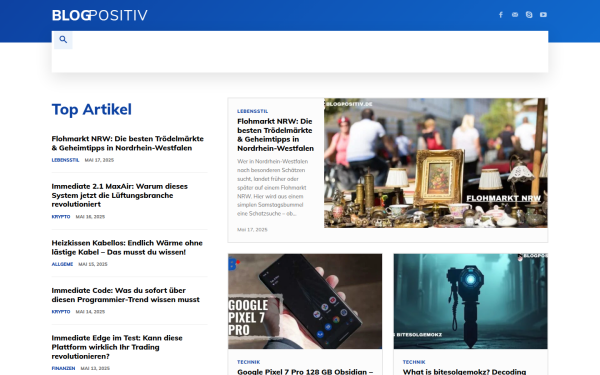The height and width of the screenshot is (375, 600).
Task: Click FINANZEN tag beside Mai 13, 2025
Action: pyautogui.click(x=64, y=368)
